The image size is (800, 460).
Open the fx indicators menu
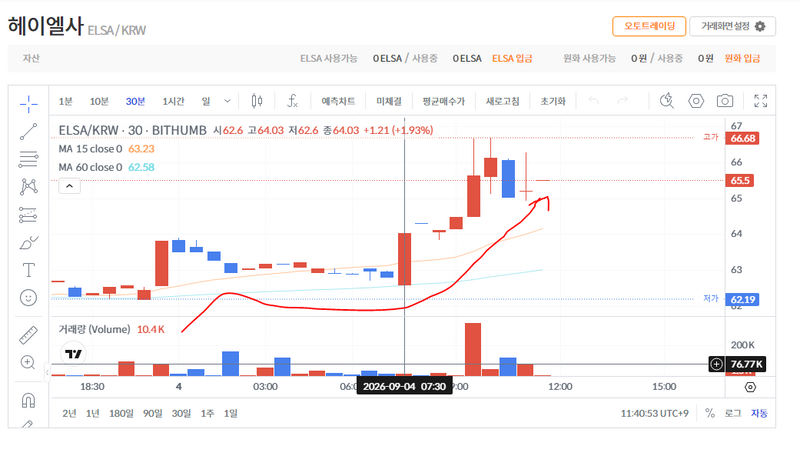pyautogui.click(x=292, y=101)
